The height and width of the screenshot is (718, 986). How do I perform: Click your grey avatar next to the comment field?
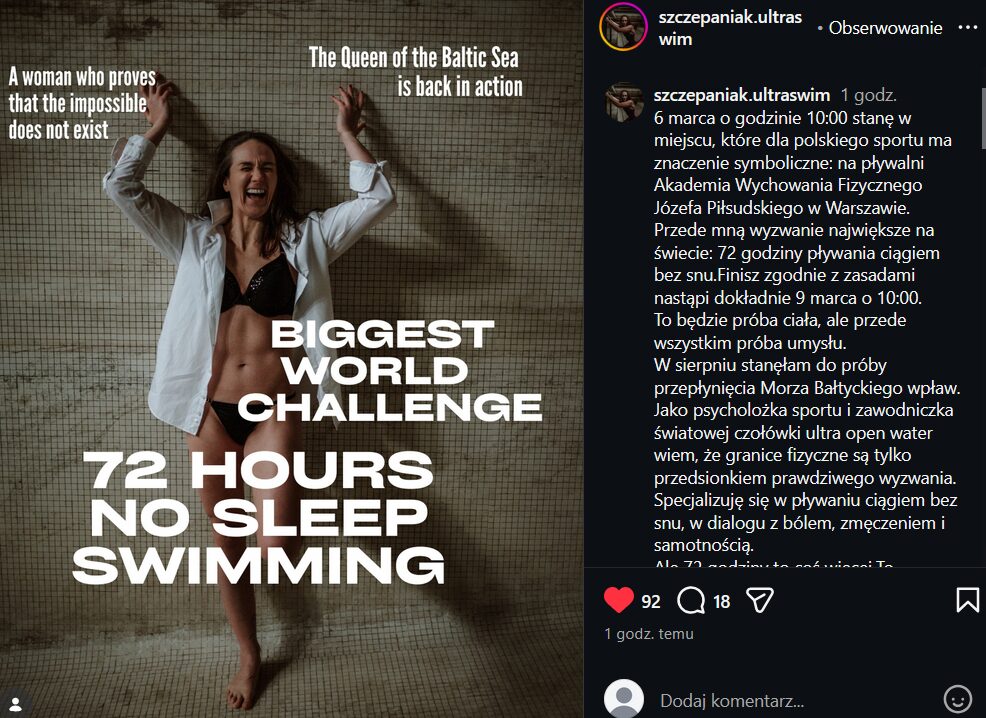point(624,698)
